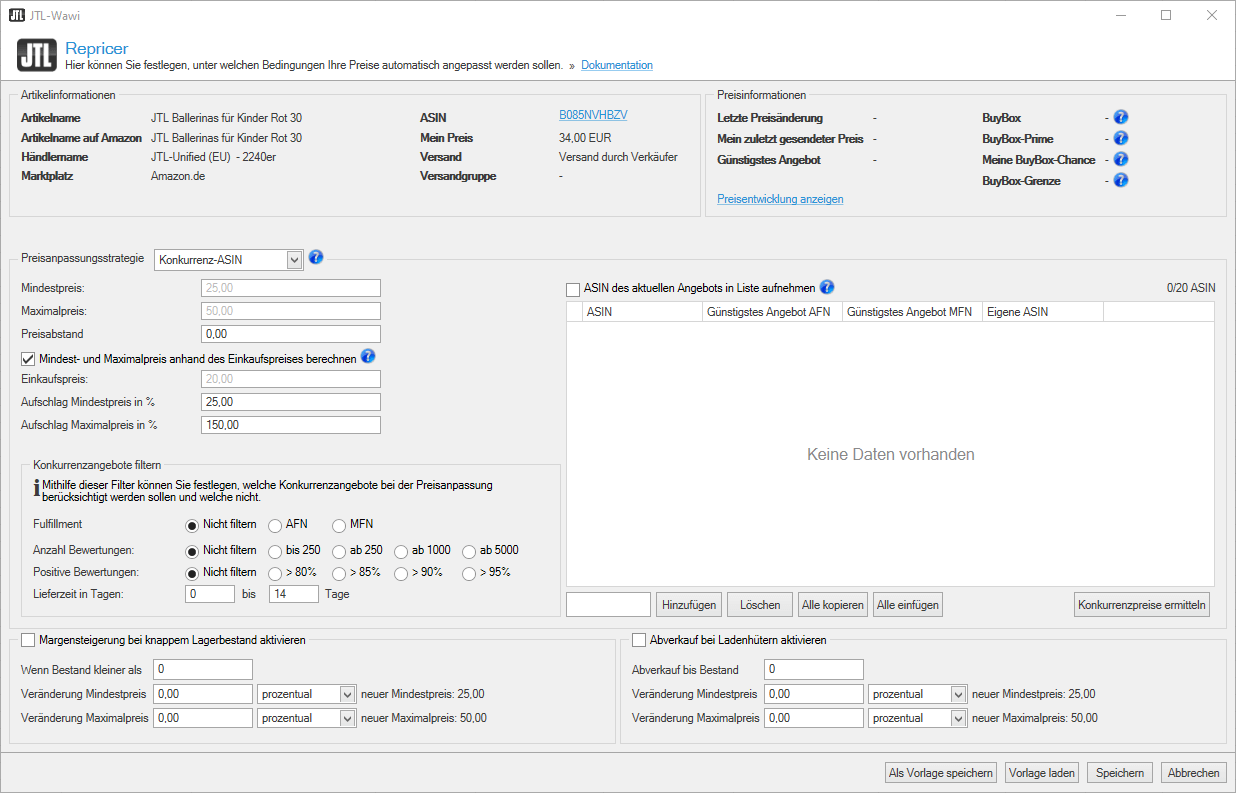Select AFN fulfillment filter
Image resolution: width=1236 pixels, height=793 pixels.
(275, 524)
